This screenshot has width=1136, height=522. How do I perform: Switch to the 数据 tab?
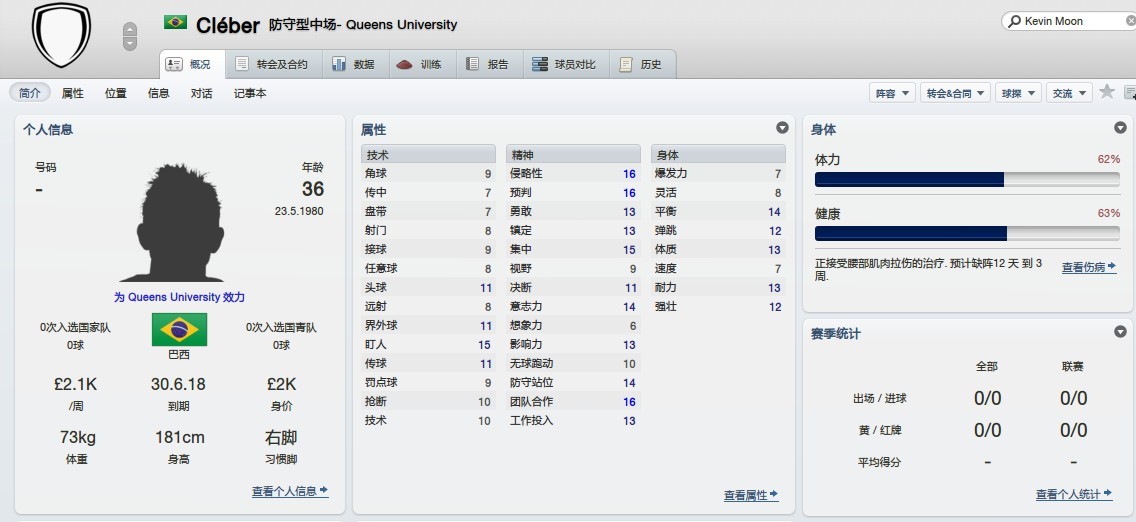pyautogui.click(x=355, y=64)
